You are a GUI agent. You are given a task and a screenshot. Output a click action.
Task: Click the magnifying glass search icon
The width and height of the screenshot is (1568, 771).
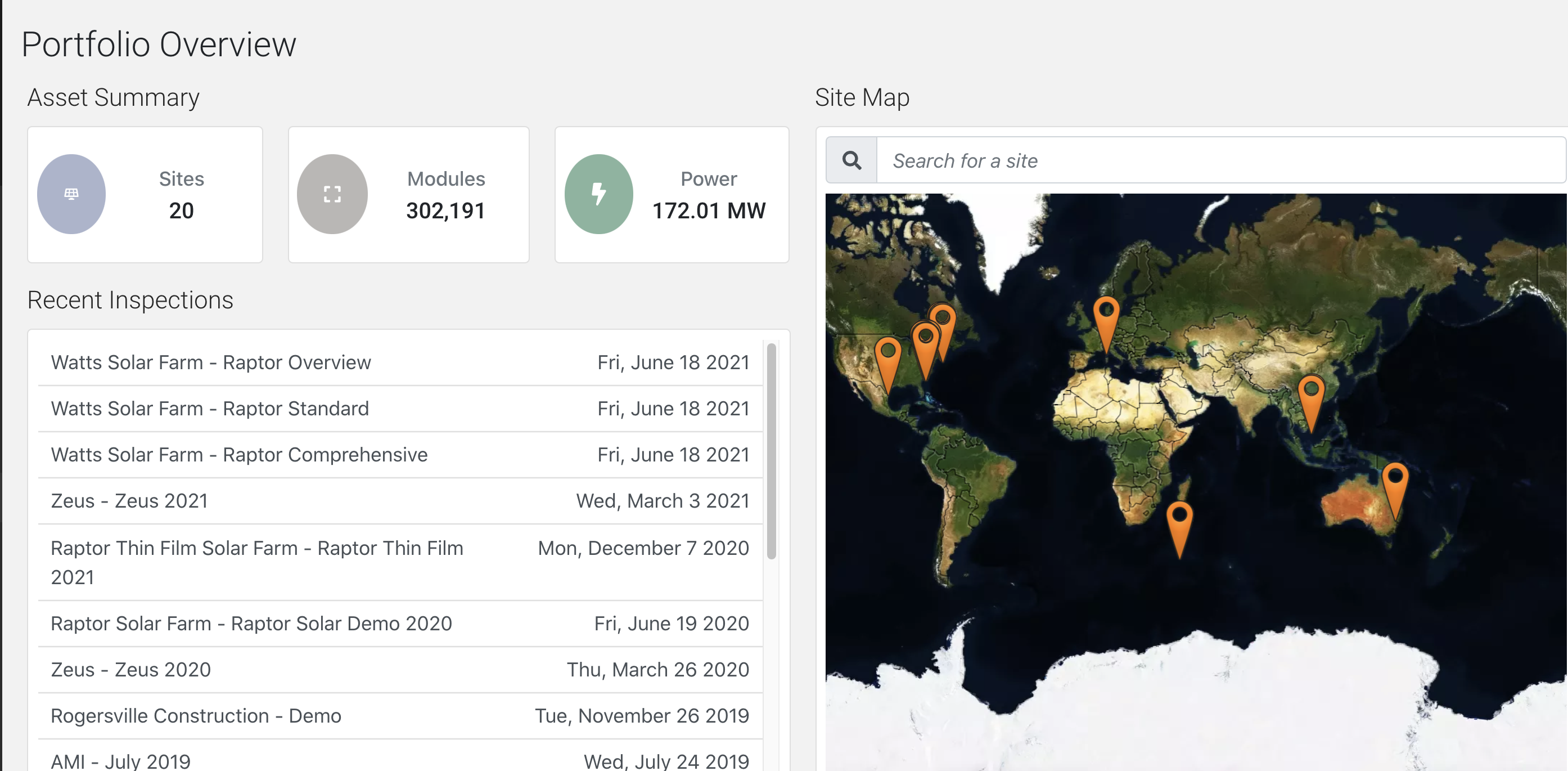pos(851,160)
